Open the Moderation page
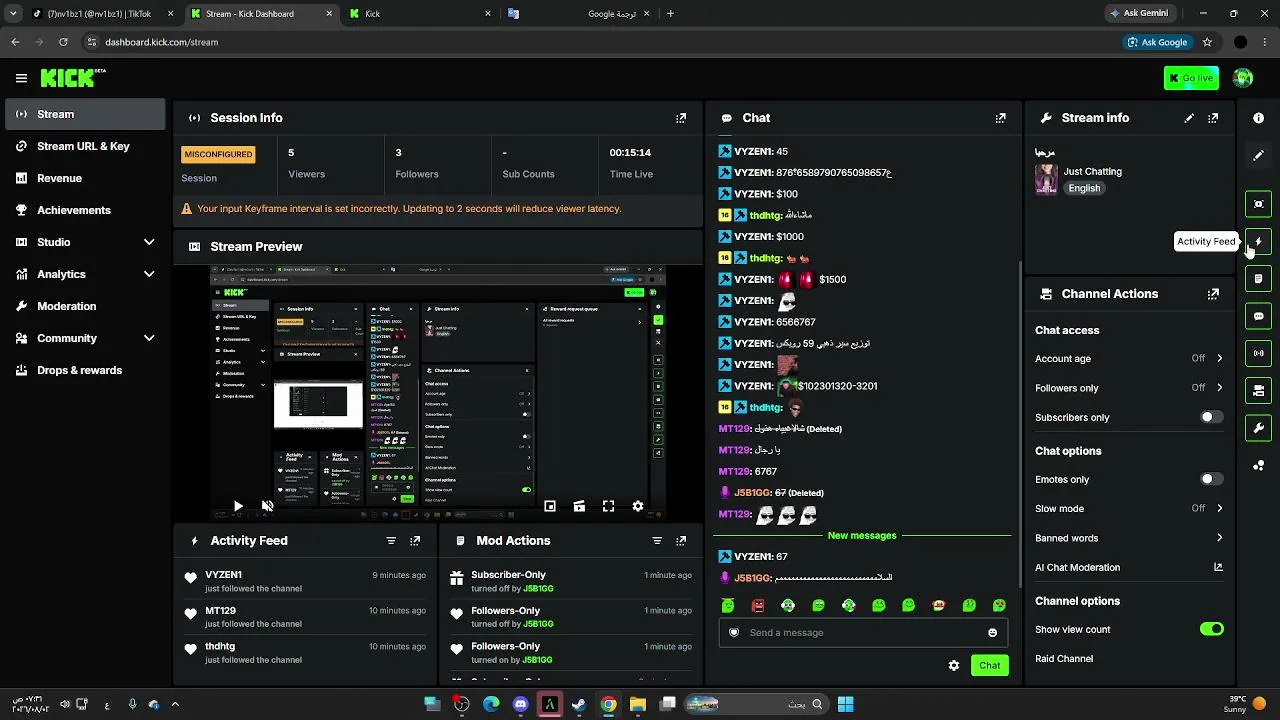Screen dimensions: 1280x720 point(85,306)
